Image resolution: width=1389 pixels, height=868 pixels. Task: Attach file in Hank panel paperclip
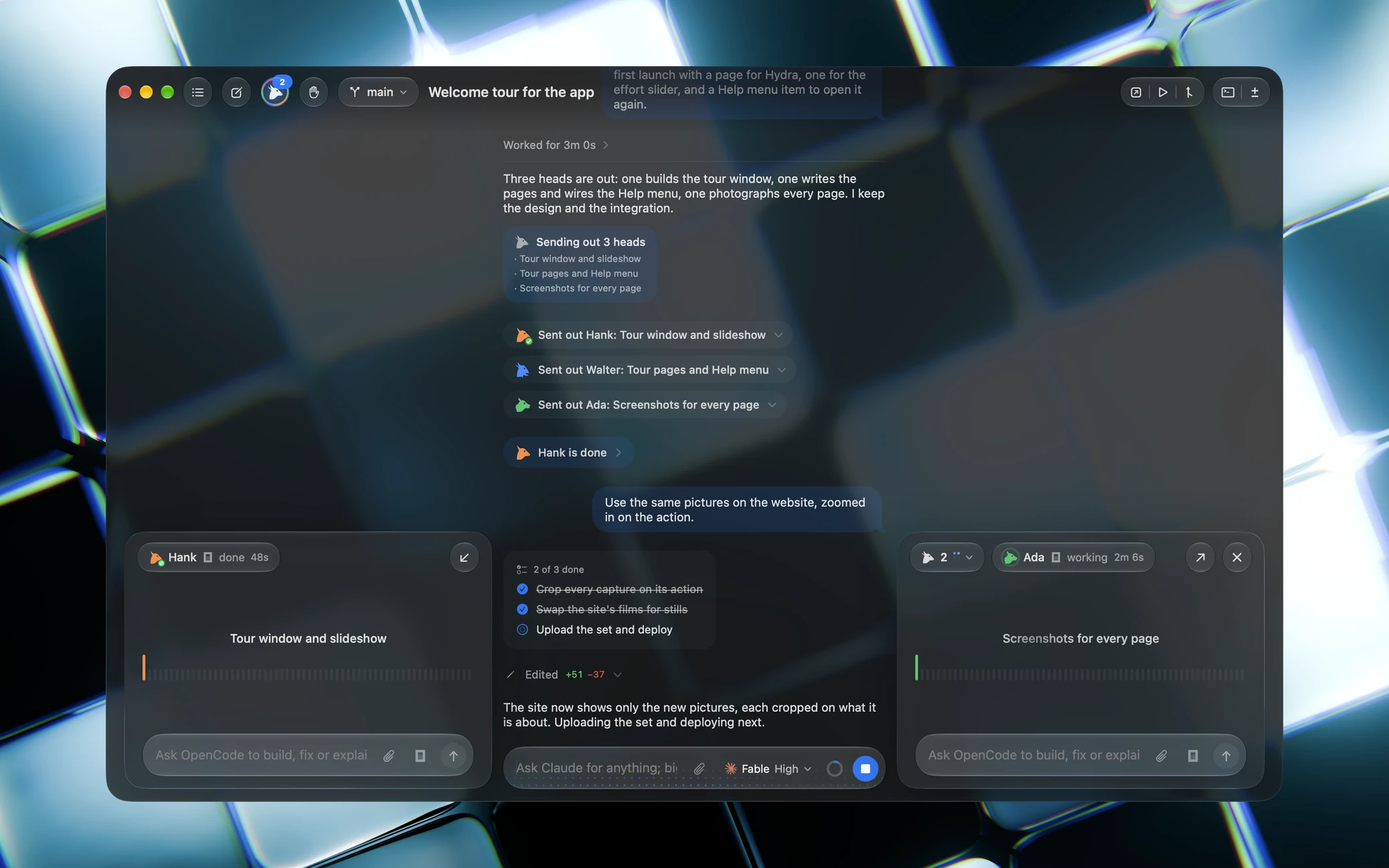pos(389,756)
